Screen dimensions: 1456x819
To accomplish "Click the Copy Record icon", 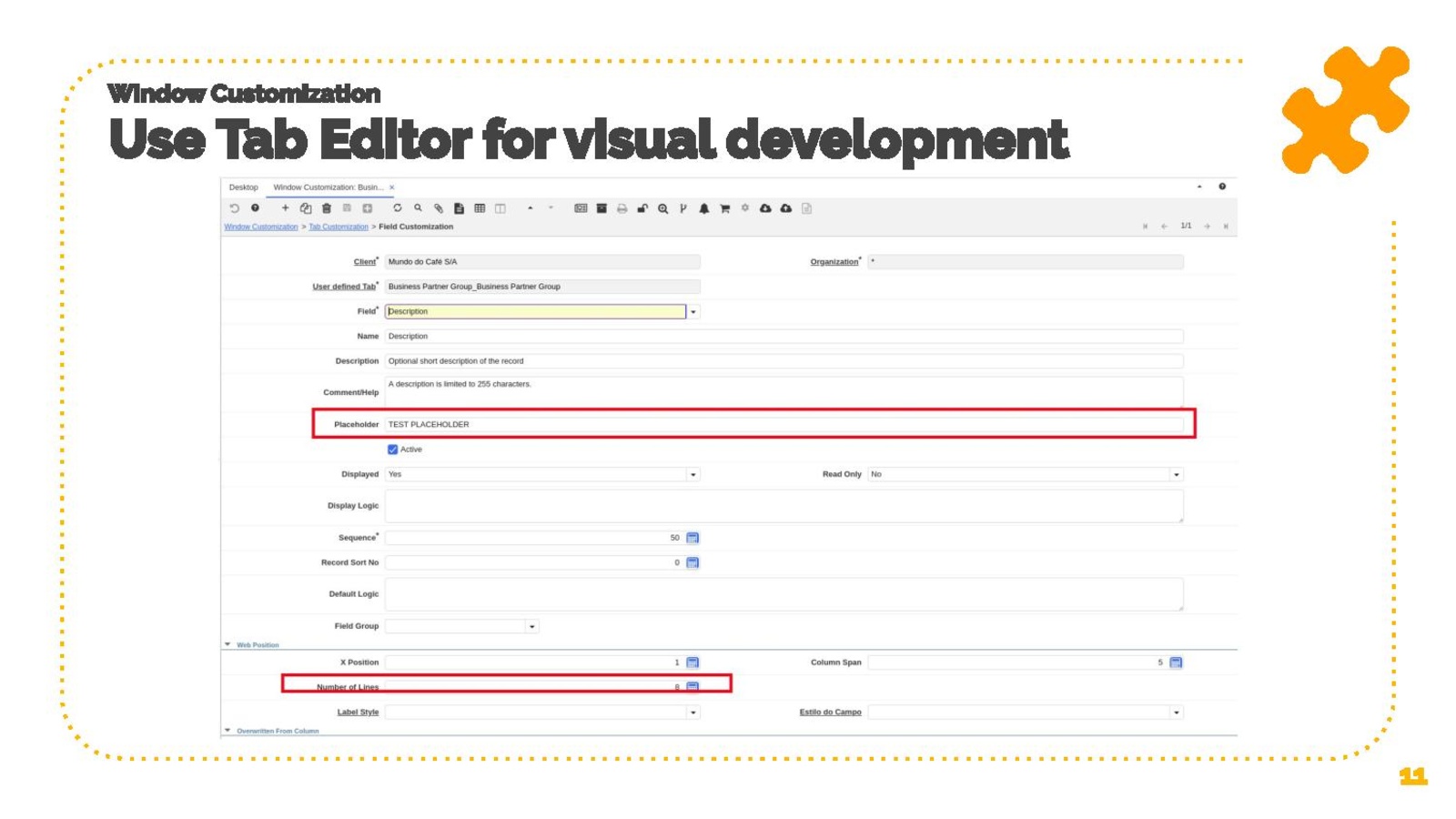I will 306,208.
